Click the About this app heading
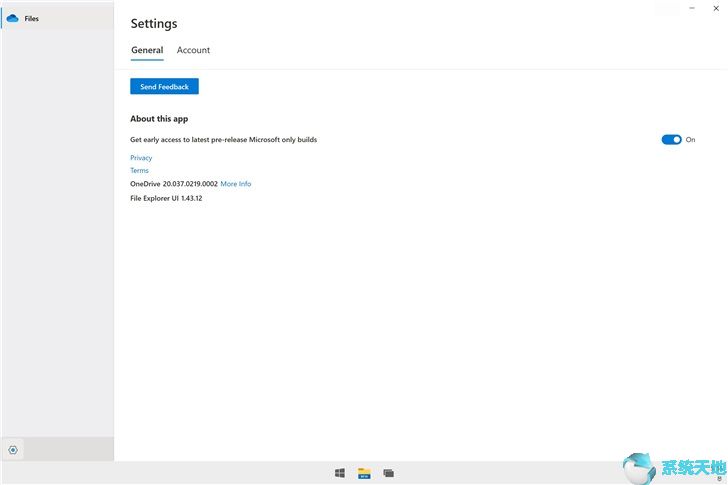 point(159,119)
